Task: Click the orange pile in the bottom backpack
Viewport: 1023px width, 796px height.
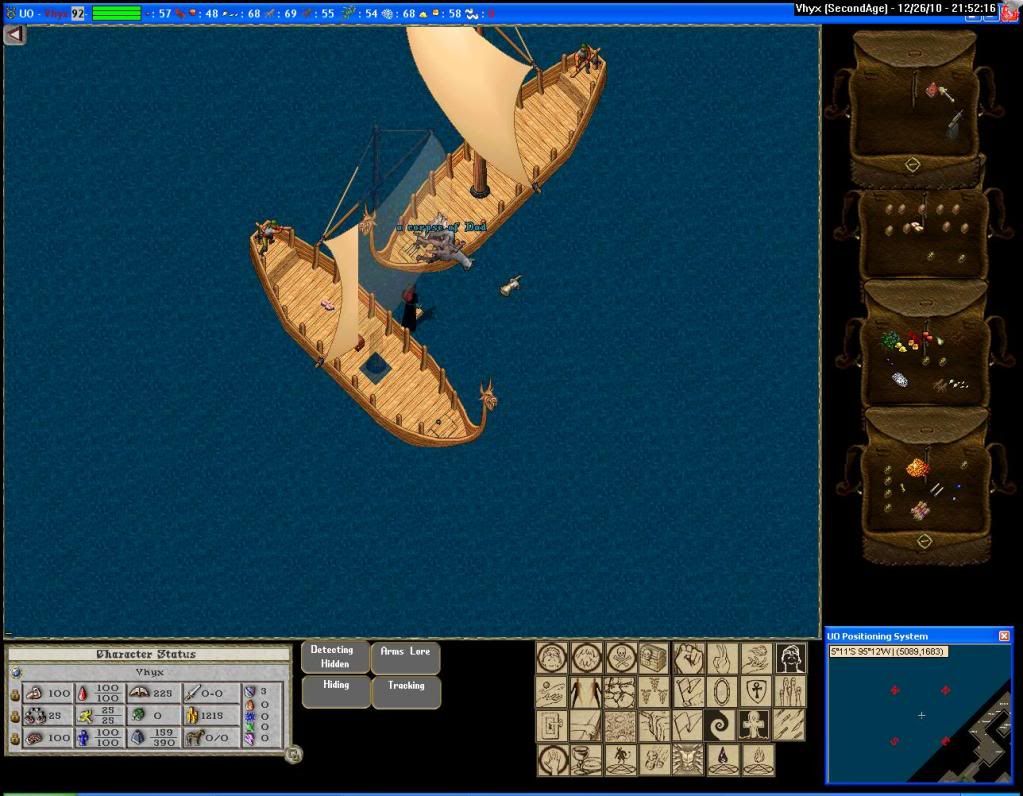Action: 917,468
